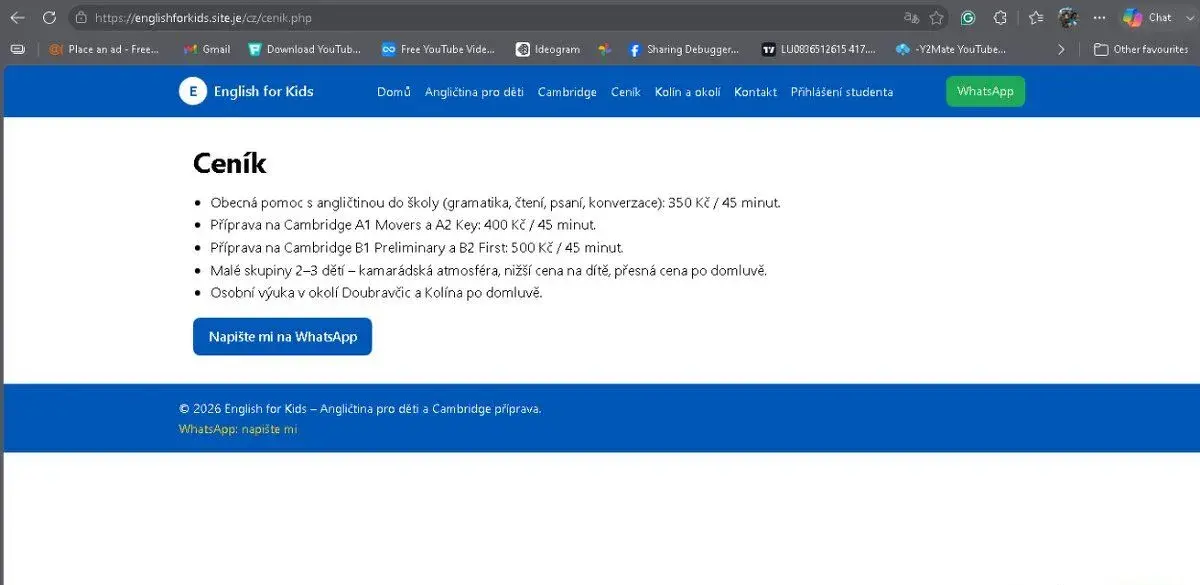Click the Osobní výuka v okolí Doubravčic line
This screenshot has width=1200, height=585.
(x=376, y=293)
